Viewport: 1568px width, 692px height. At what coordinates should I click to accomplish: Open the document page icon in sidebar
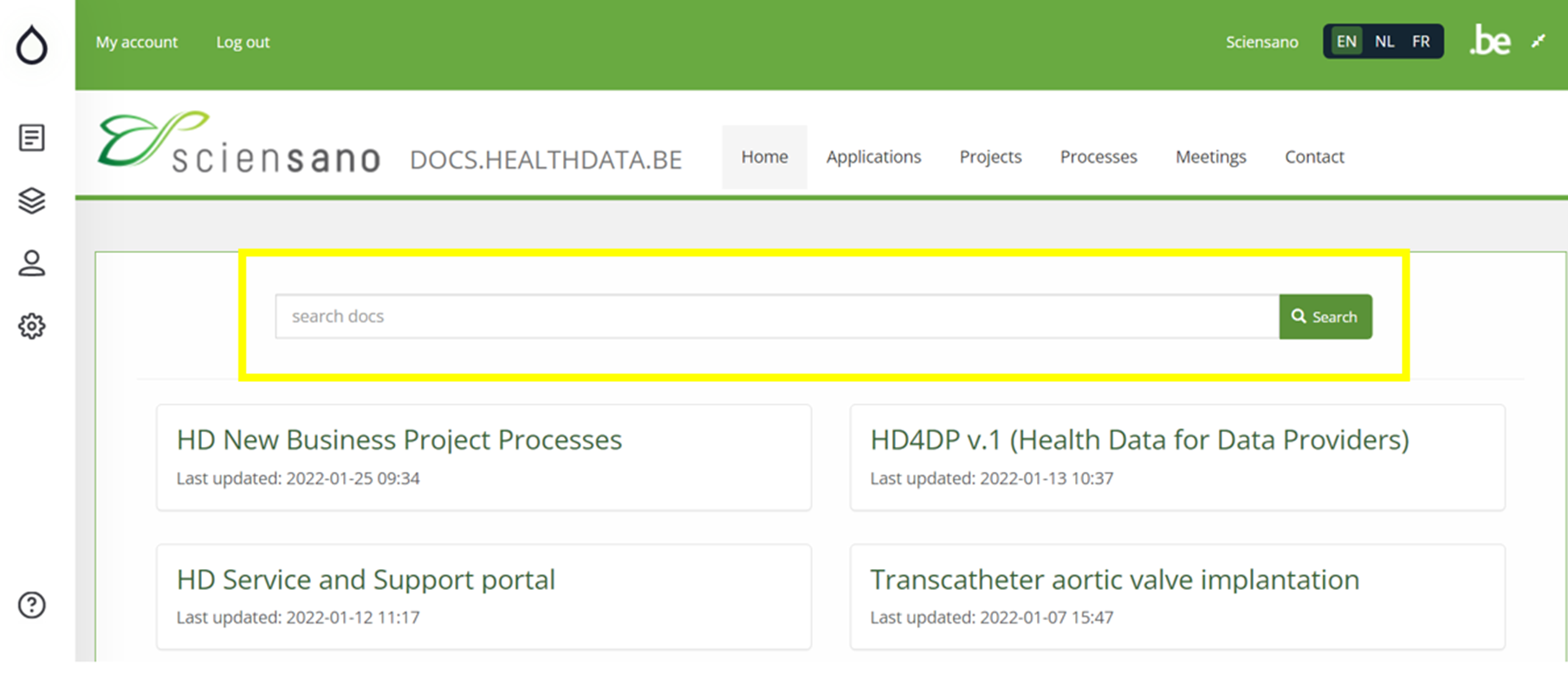pos(32,138)
